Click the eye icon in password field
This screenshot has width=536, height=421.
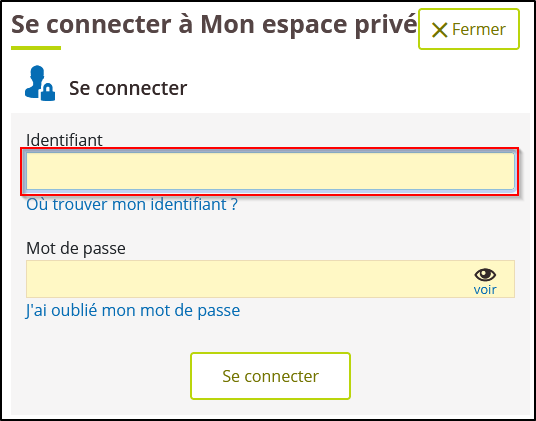tap(485, 274)
